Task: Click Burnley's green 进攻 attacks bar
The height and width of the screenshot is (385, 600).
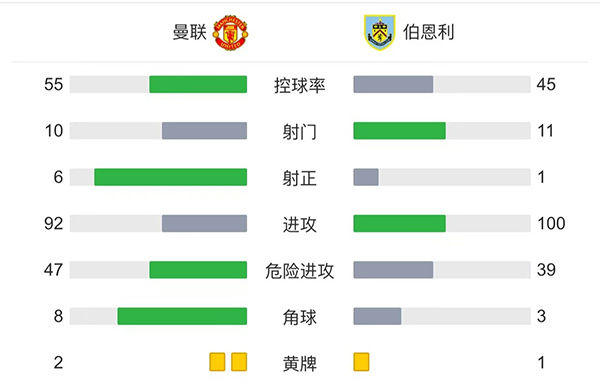Action: click(x=399, y=223)
